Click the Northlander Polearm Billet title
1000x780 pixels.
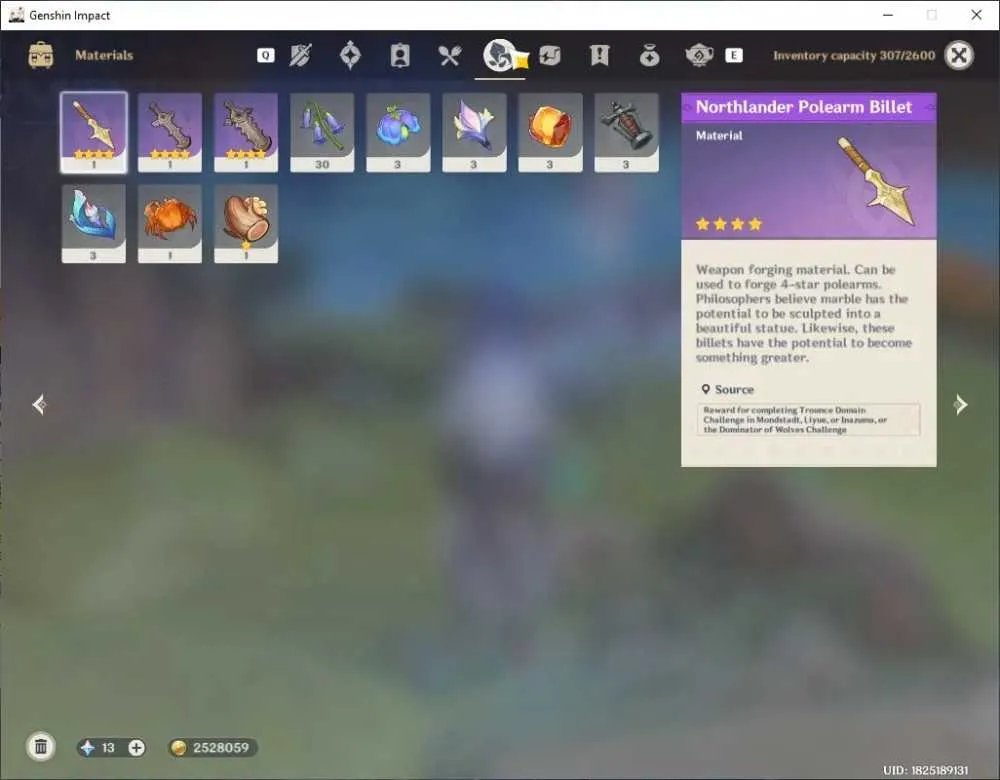click(804, 107)
